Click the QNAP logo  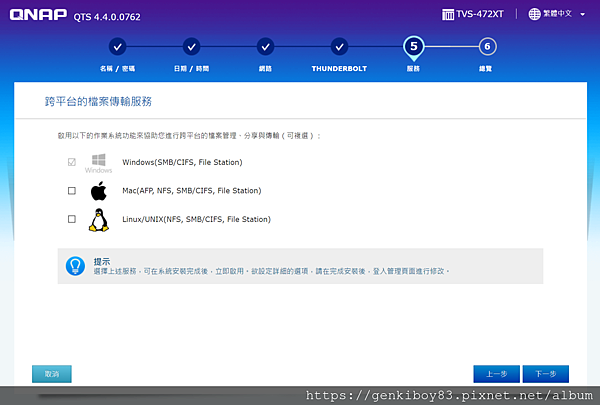tap(38, 15)
